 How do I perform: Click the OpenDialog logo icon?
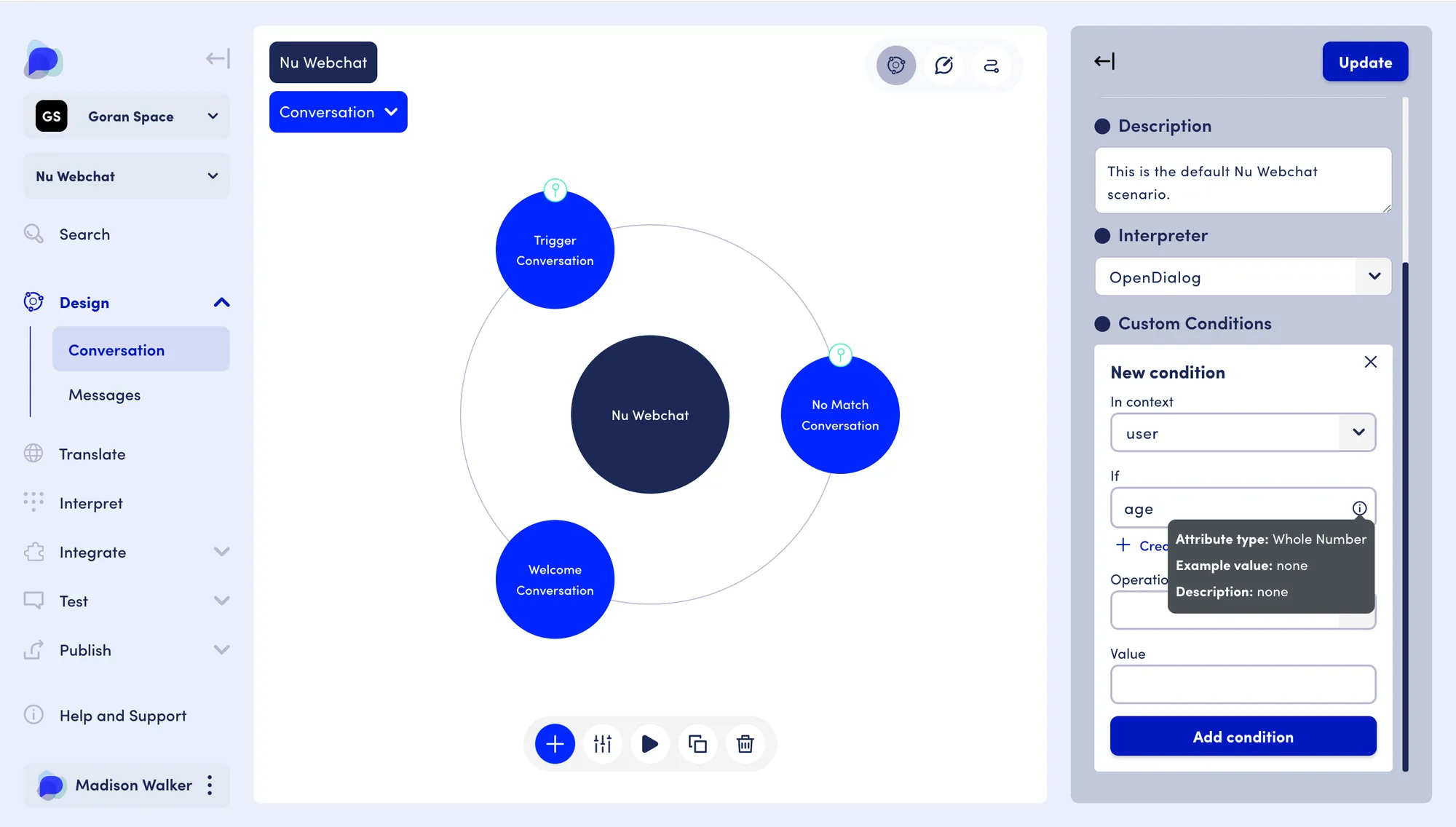point(43,59)
